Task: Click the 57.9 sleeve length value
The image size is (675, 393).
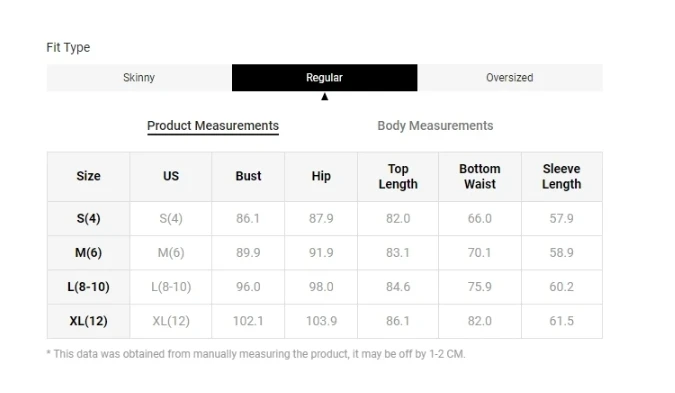Action: point(561,218)
